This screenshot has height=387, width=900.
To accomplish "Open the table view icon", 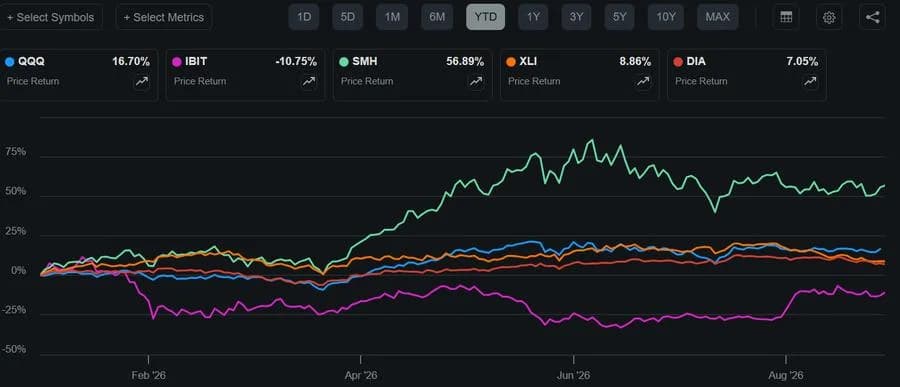I will click(786, 17).
